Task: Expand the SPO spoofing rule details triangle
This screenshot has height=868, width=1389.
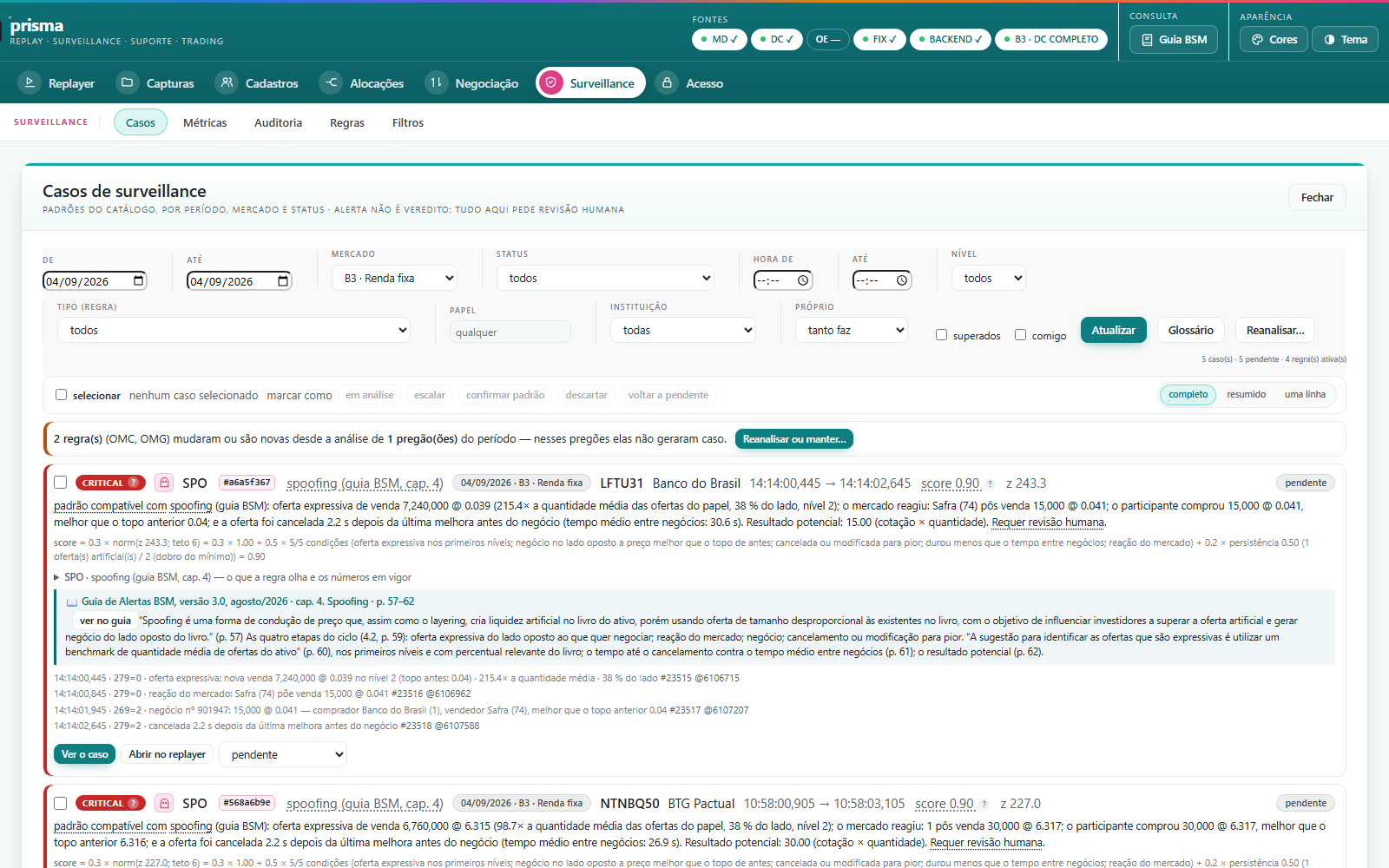Action: 57,577
